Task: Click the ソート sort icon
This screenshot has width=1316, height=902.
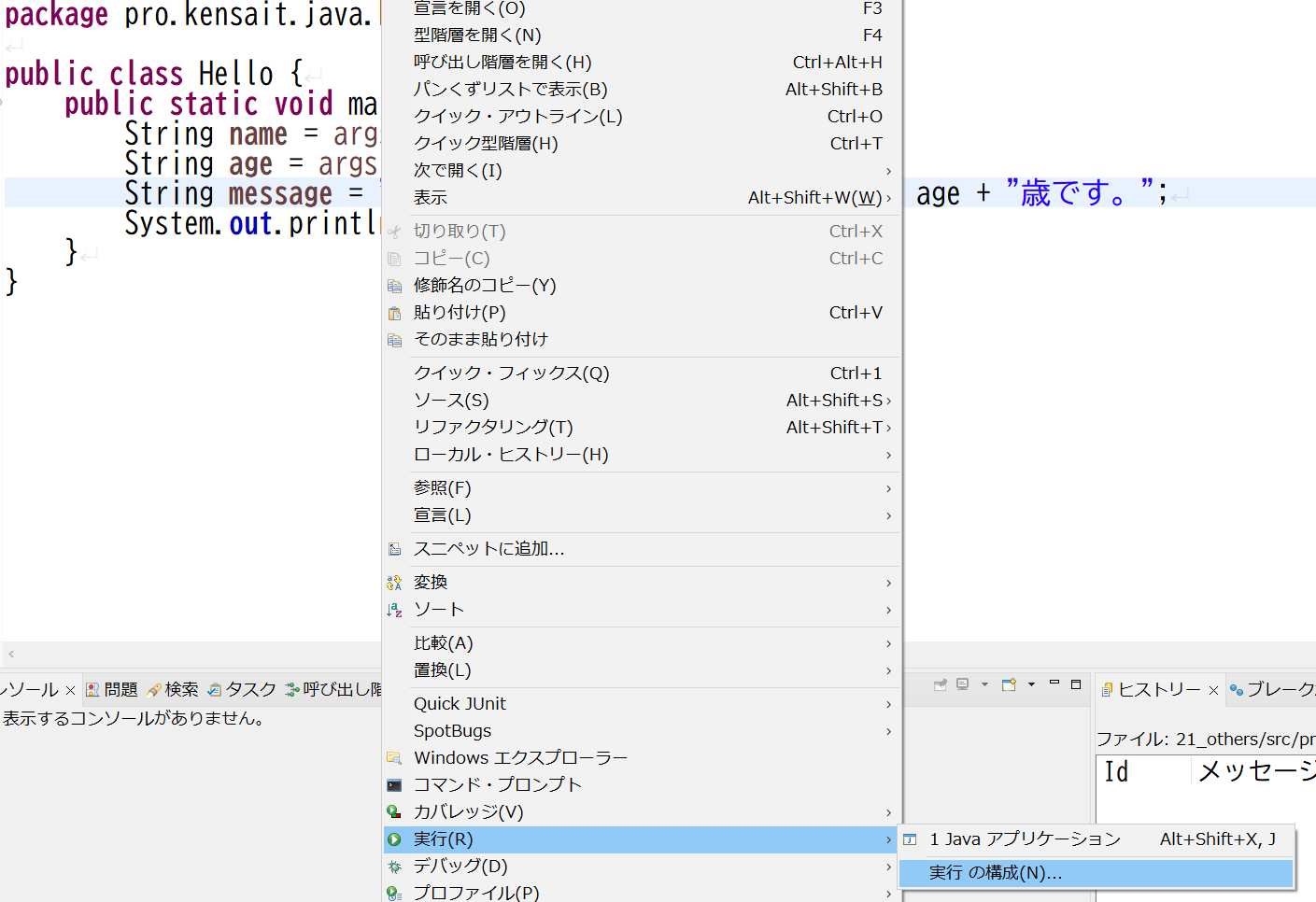Action: coord(395,609)
